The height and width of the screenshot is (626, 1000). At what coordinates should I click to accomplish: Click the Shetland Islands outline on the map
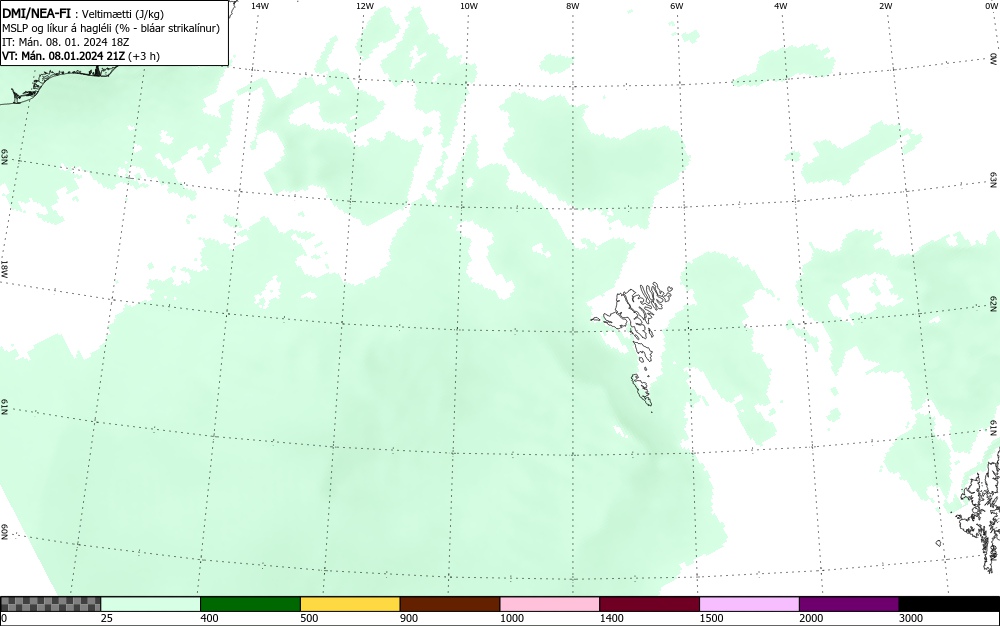click(980, 510)
